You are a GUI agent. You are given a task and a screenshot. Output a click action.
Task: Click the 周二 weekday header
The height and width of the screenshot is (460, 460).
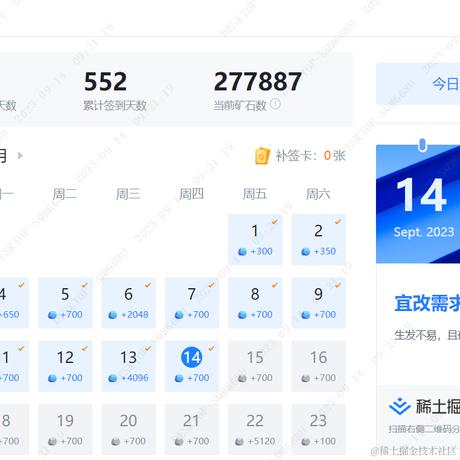[x=65, y=194]
